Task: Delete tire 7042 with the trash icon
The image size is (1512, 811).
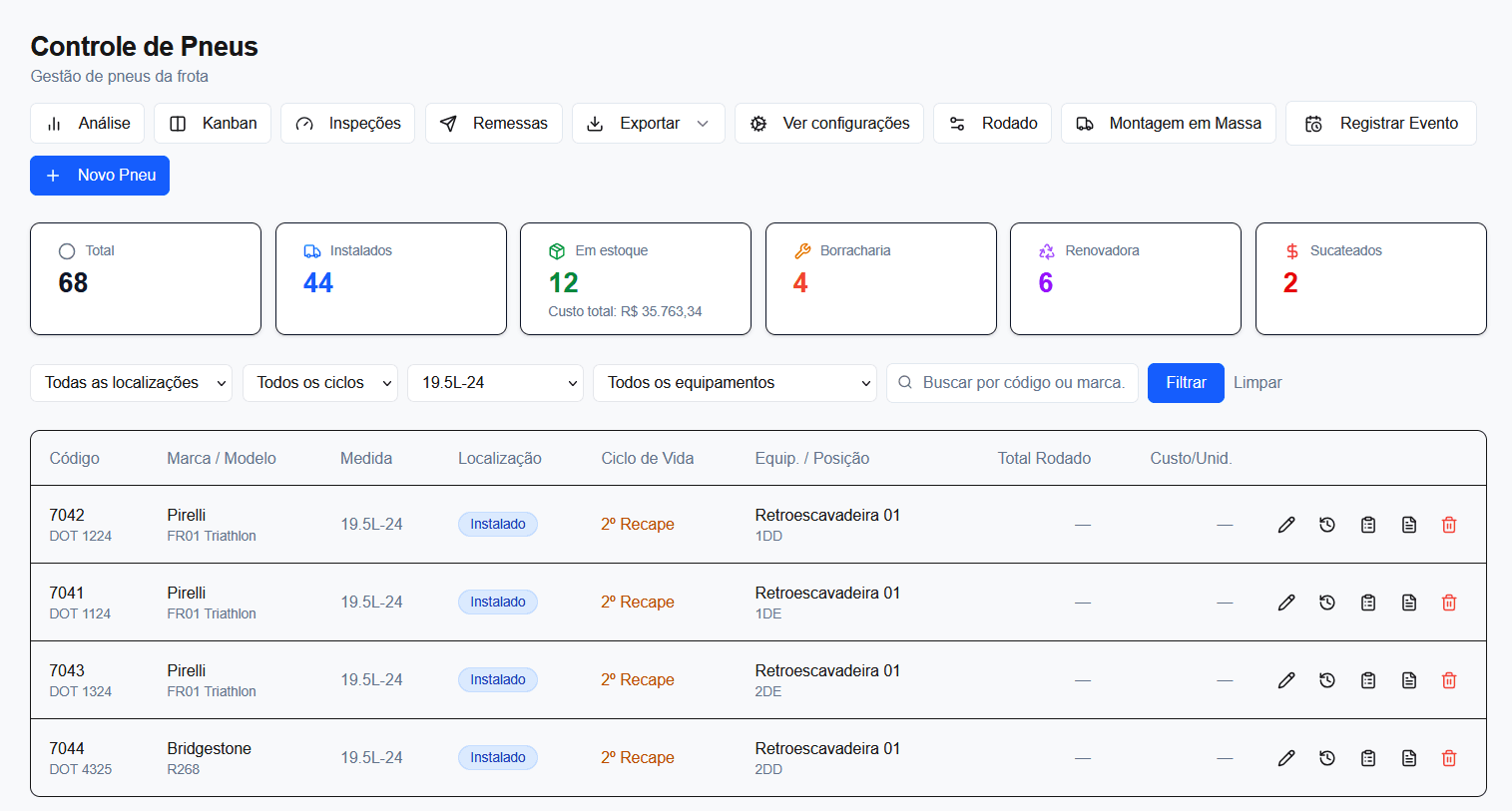Action: tap(1449, 525)
